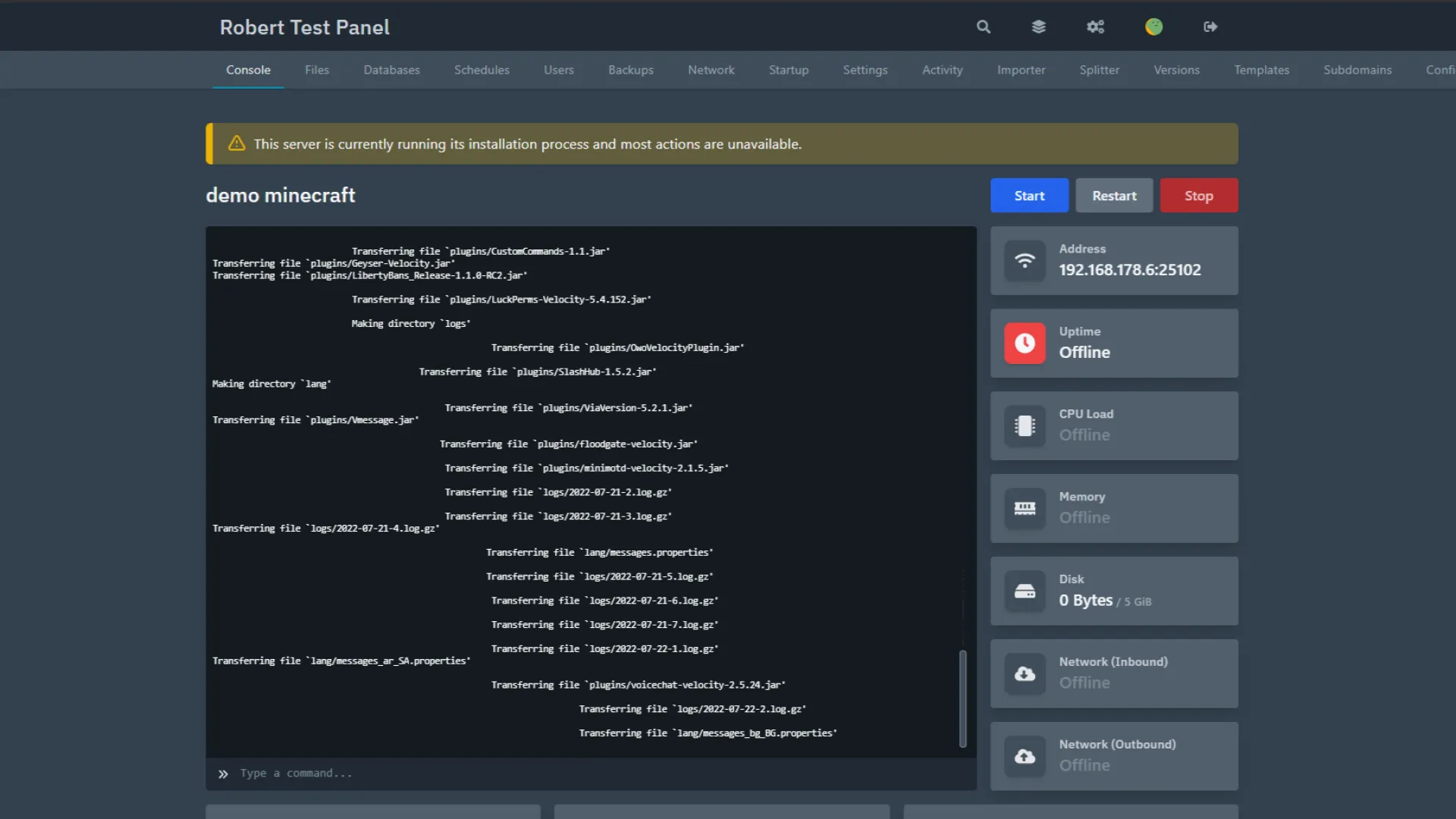Click the Network Outbound cloud upload icon
The width and height of the screenshot is (1456, 819).
[x=1025, y=757]
